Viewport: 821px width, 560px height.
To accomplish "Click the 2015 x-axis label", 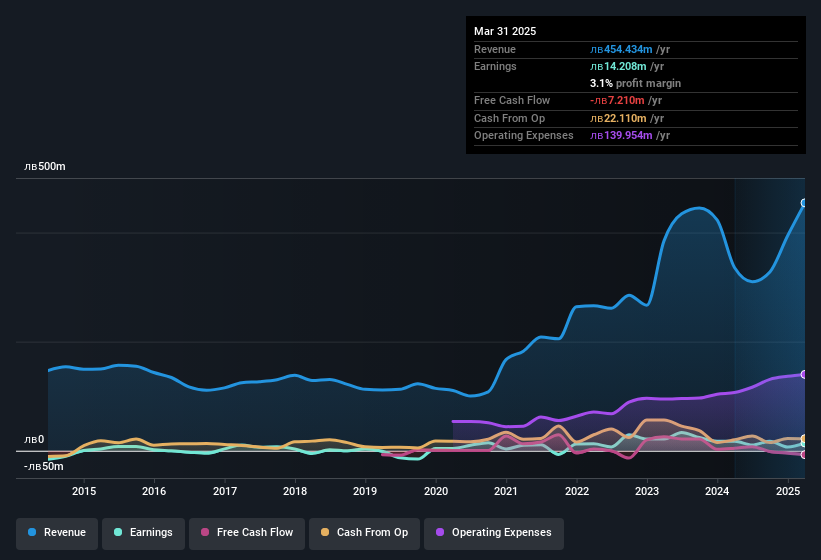I will coord(84,491).
